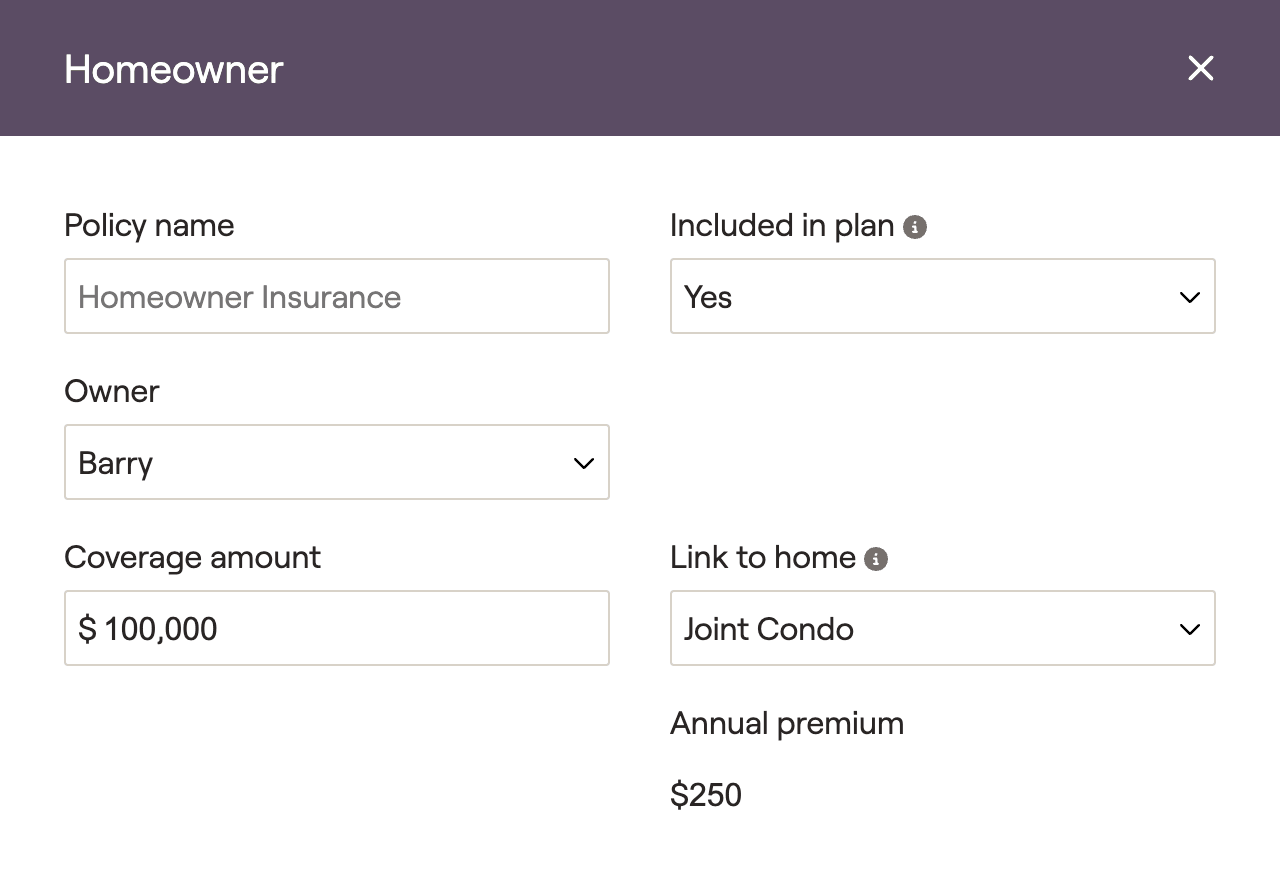Click the Coverage amount label
This screenshot has height=870, width=1280.
tap(193, 557)
